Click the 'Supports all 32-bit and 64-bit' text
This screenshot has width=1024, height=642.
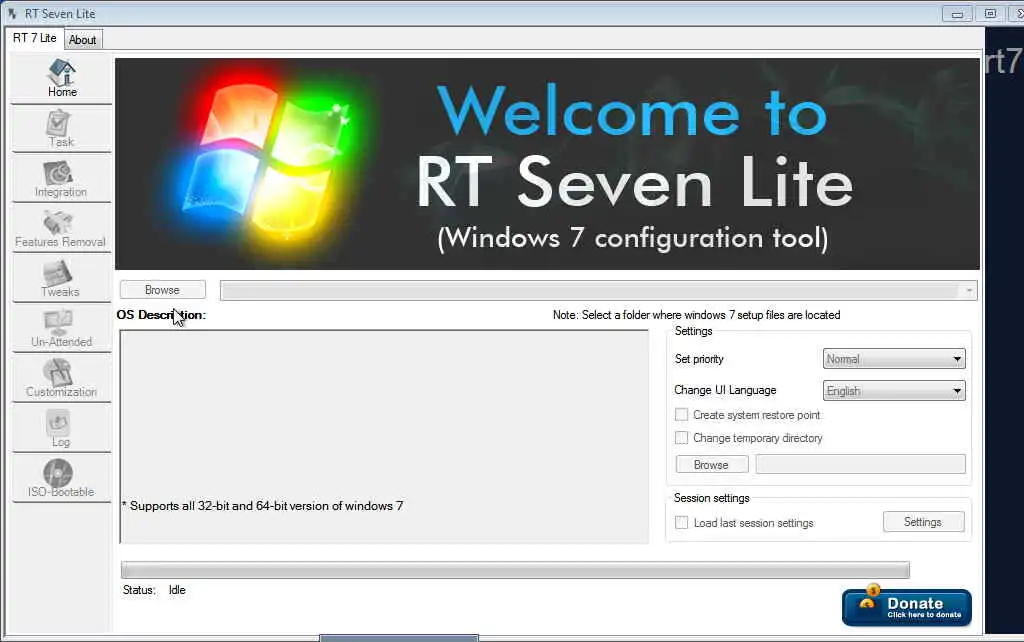(x=263, y=506)
